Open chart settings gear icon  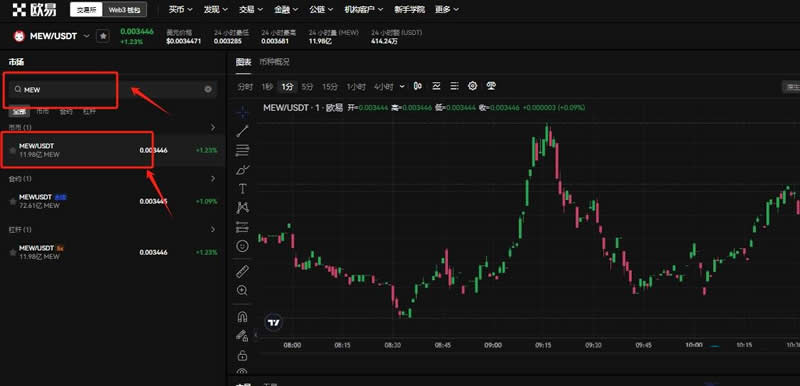(x=472, y=86)
